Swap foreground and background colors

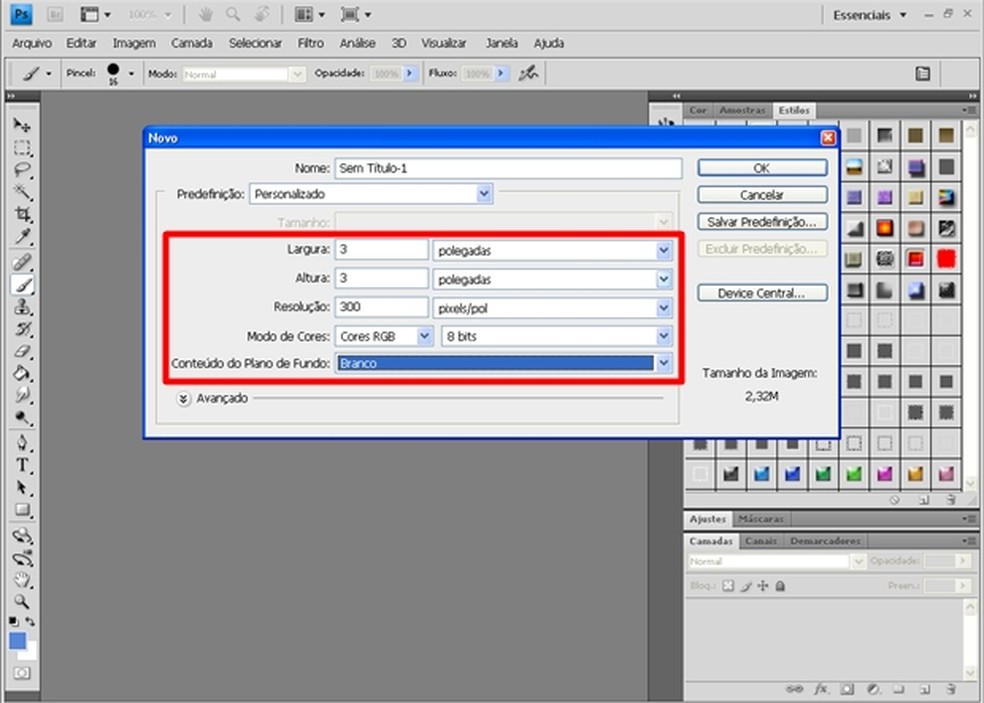[x=31, y=622]
